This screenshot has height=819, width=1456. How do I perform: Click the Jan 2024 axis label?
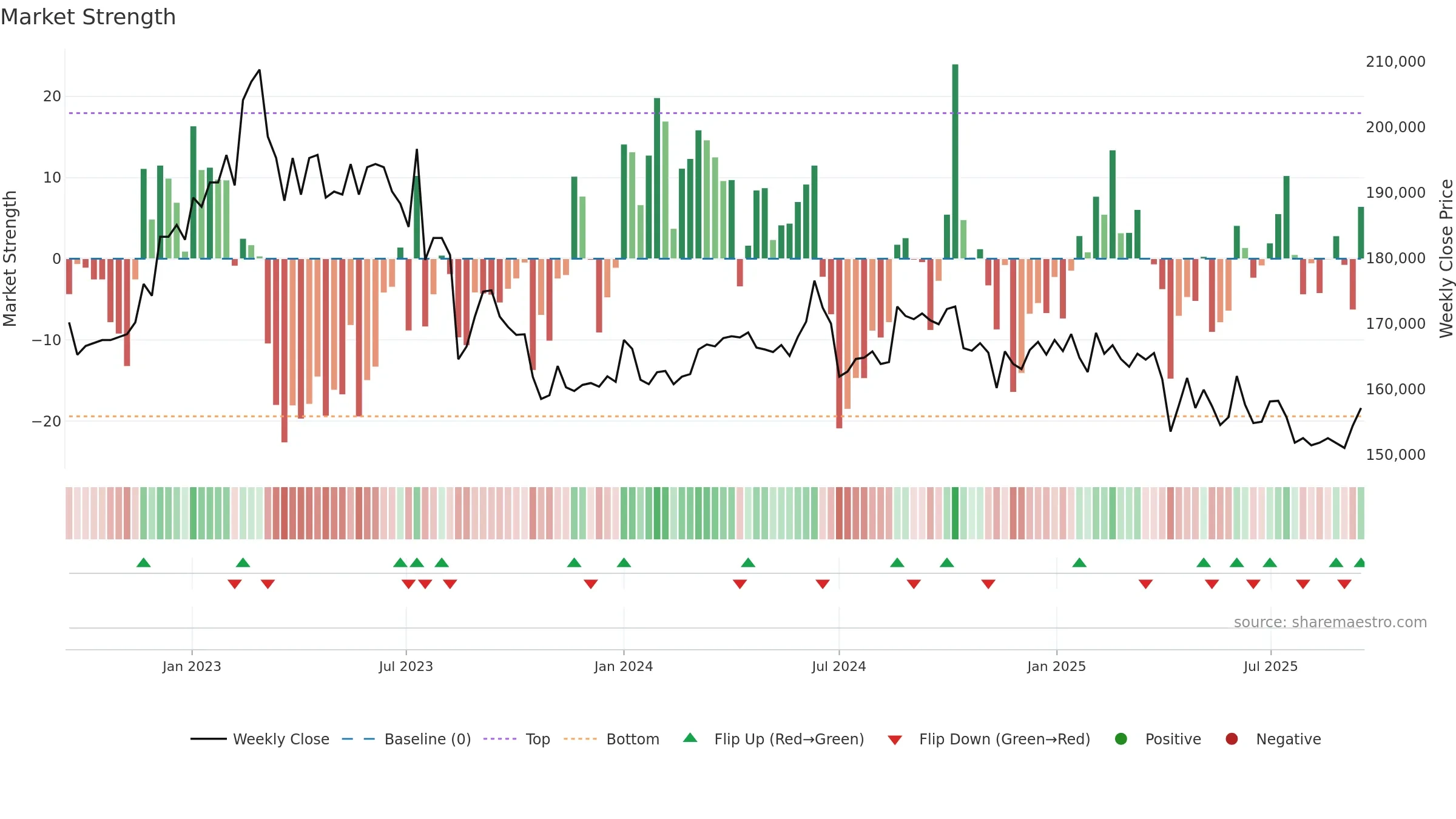tap(624, 667)
